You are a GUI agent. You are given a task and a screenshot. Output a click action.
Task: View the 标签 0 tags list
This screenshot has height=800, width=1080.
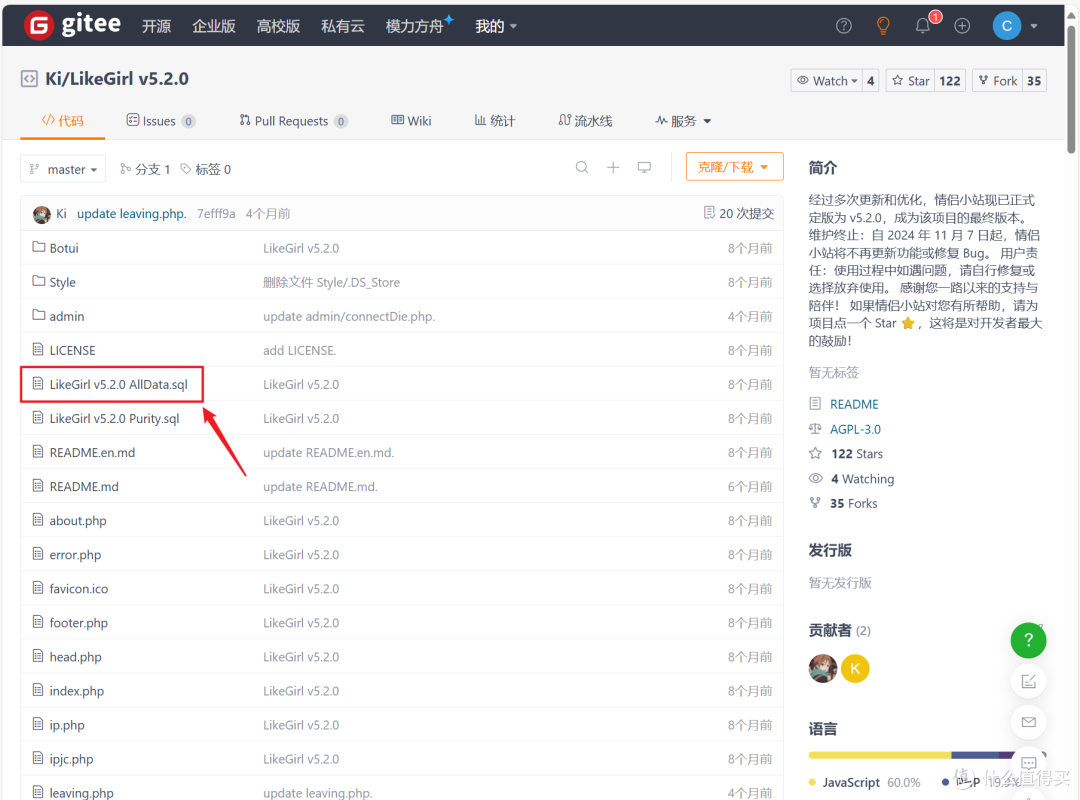205,170
